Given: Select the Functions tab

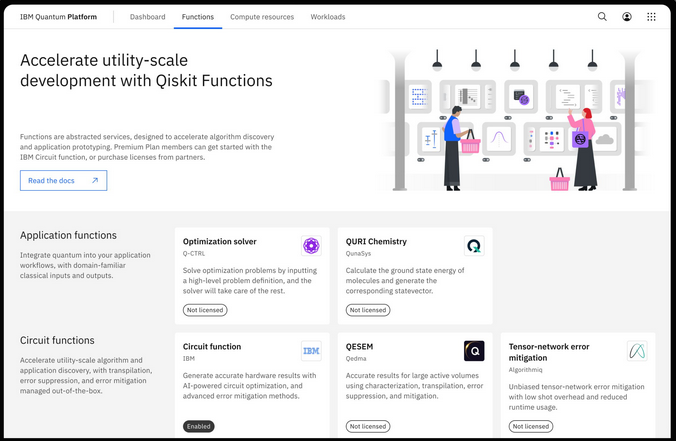Looking at the screenshot, I should 198,17.
